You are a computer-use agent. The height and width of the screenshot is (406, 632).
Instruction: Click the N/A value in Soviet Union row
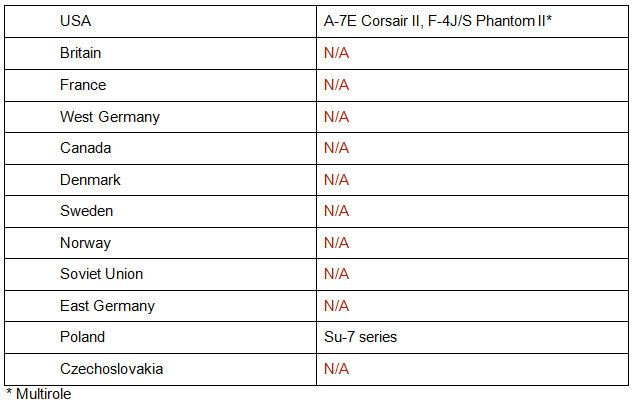pos(336,274)
